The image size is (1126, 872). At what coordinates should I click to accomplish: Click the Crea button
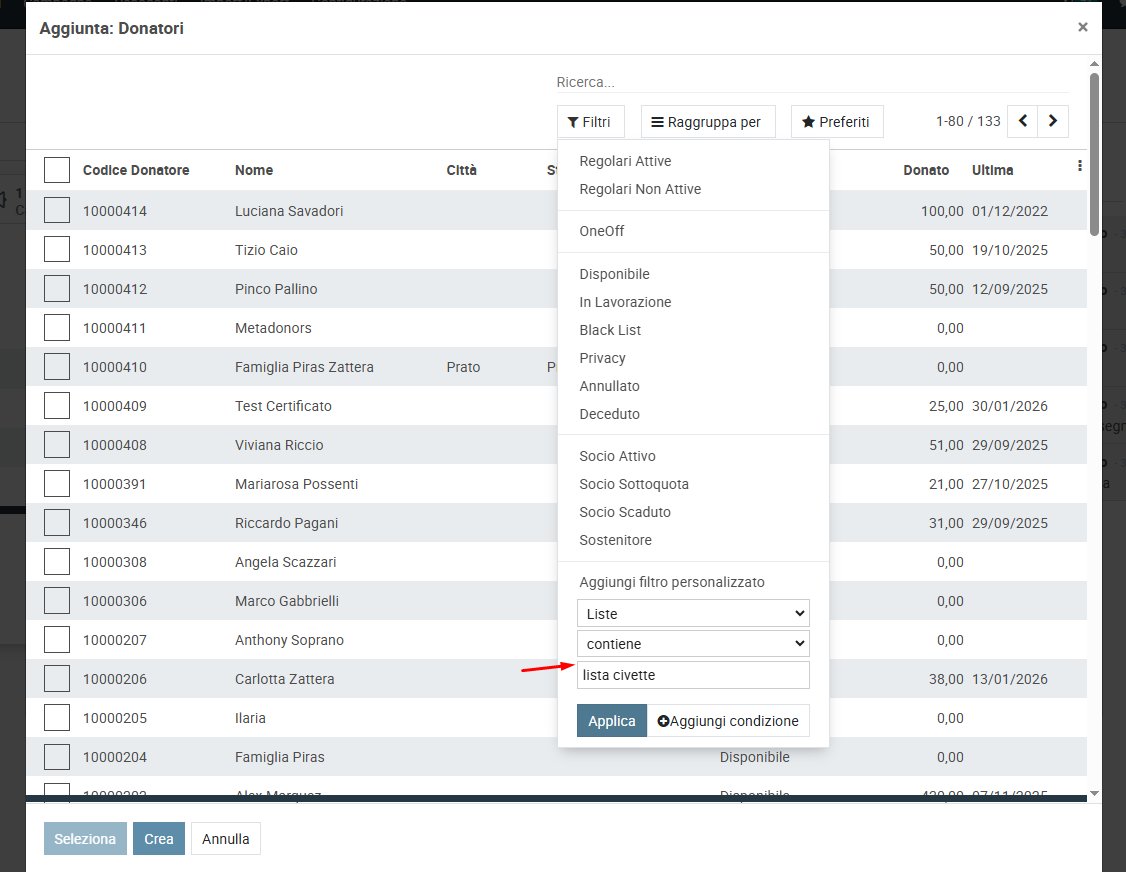pyautogui.click(x=159, y=839)
